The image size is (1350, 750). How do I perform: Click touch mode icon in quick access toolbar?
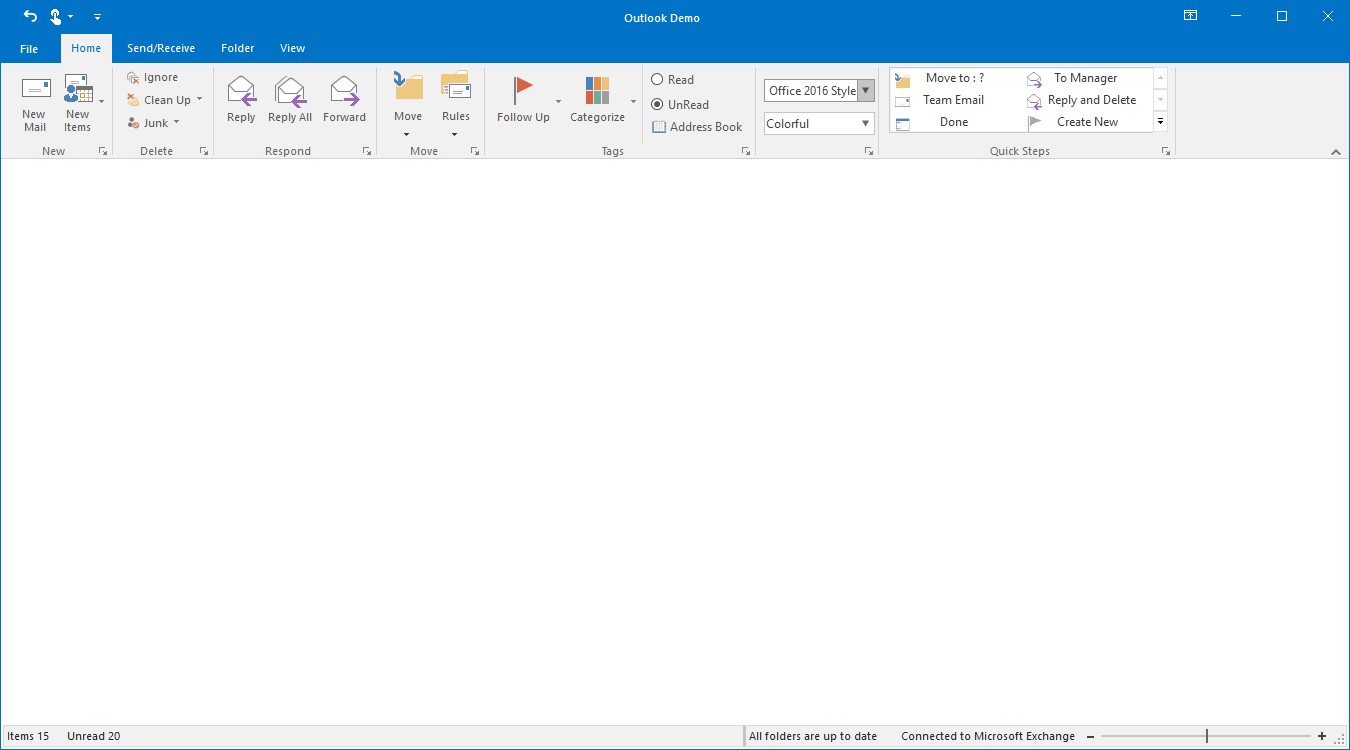tap(57, 17)
